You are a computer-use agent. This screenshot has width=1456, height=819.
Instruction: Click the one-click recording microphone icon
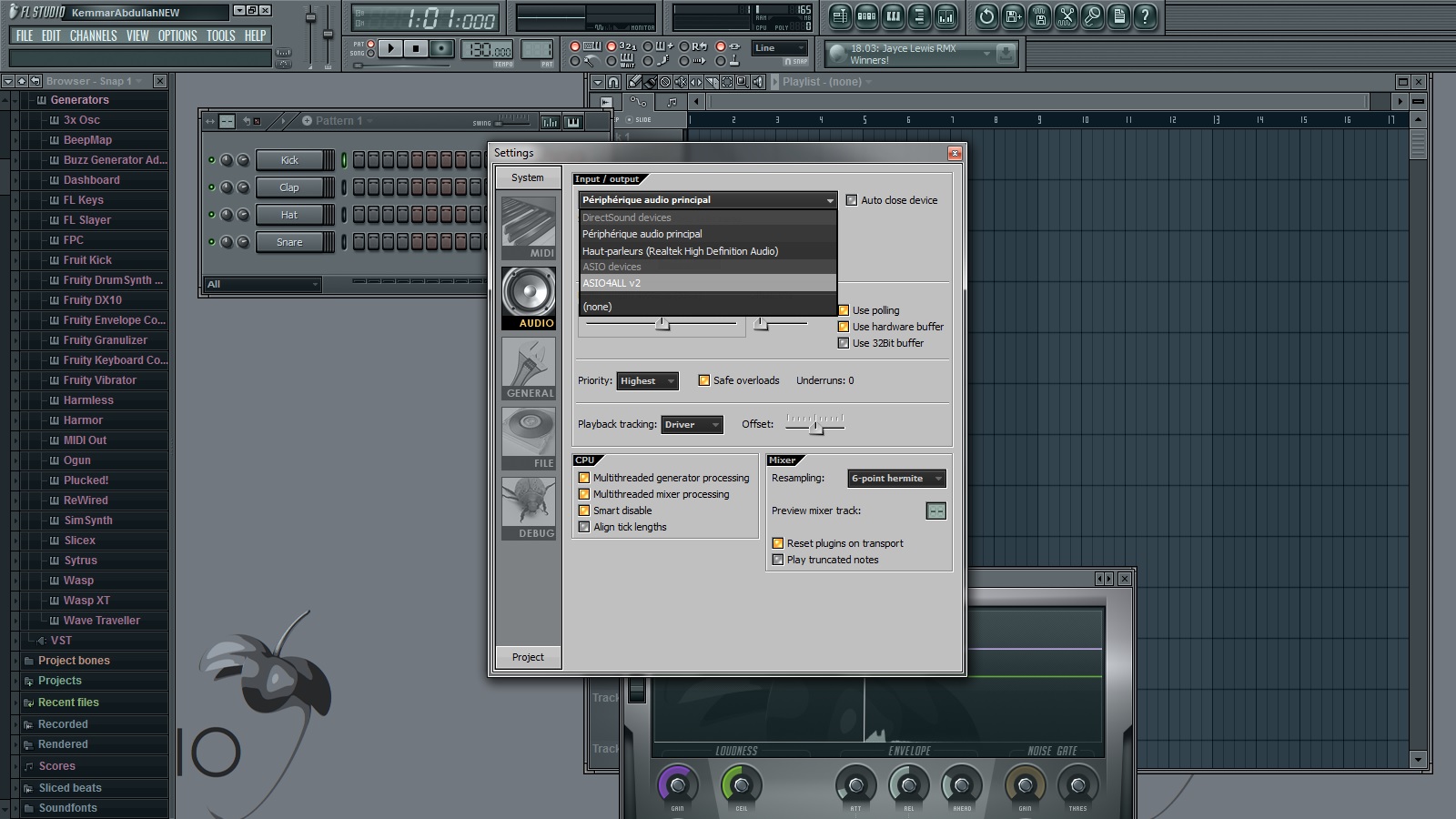pyautogui.click(x=1092, y=15)
